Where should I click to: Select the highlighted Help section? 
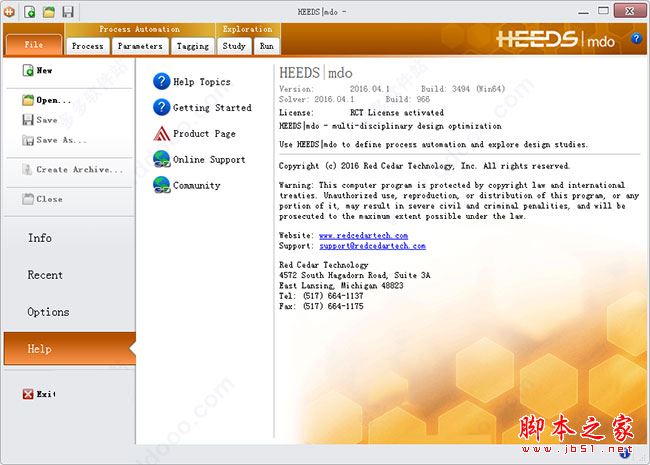(70, 349)
